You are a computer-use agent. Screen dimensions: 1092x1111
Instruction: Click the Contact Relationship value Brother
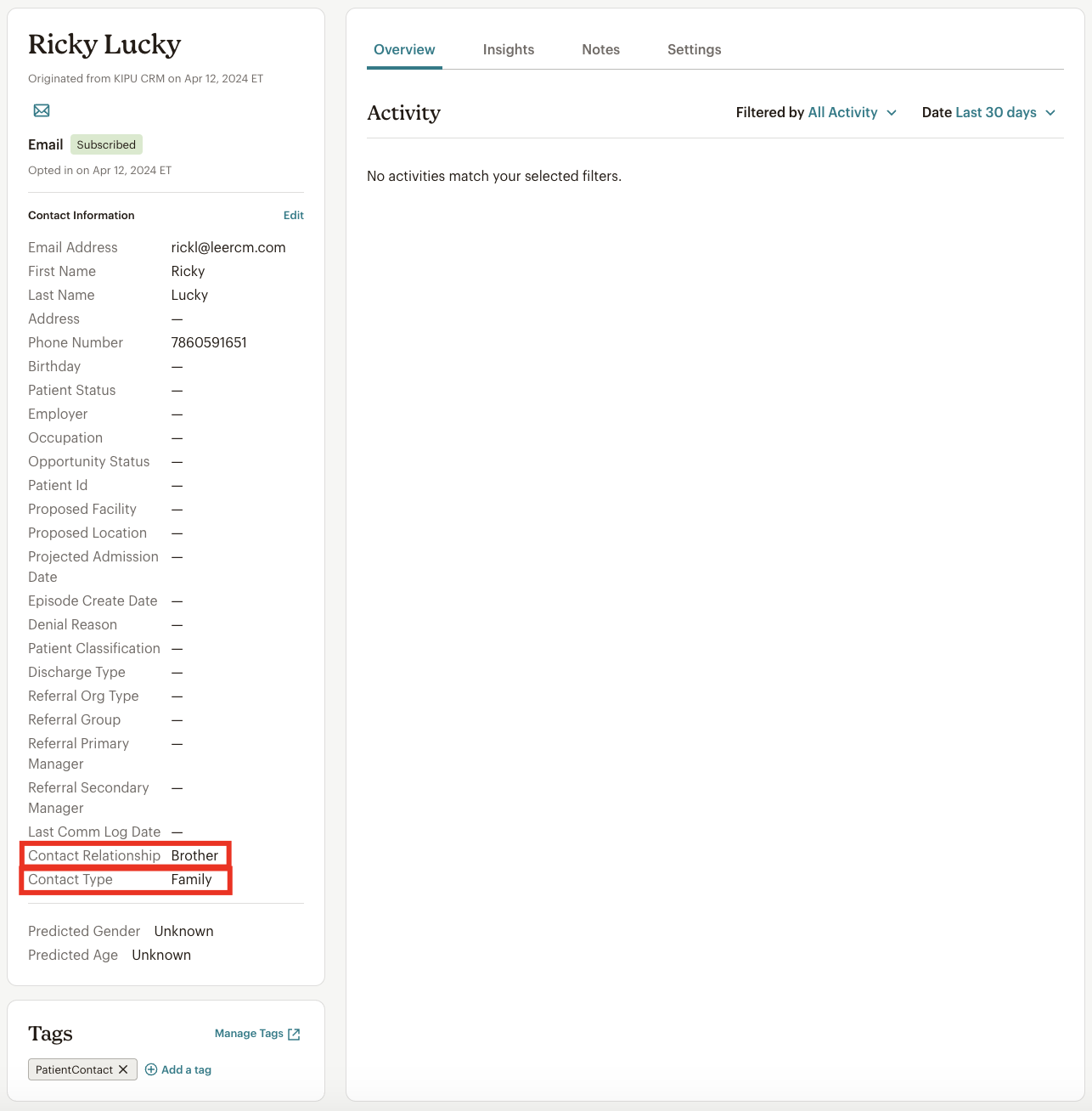point(194,855)
